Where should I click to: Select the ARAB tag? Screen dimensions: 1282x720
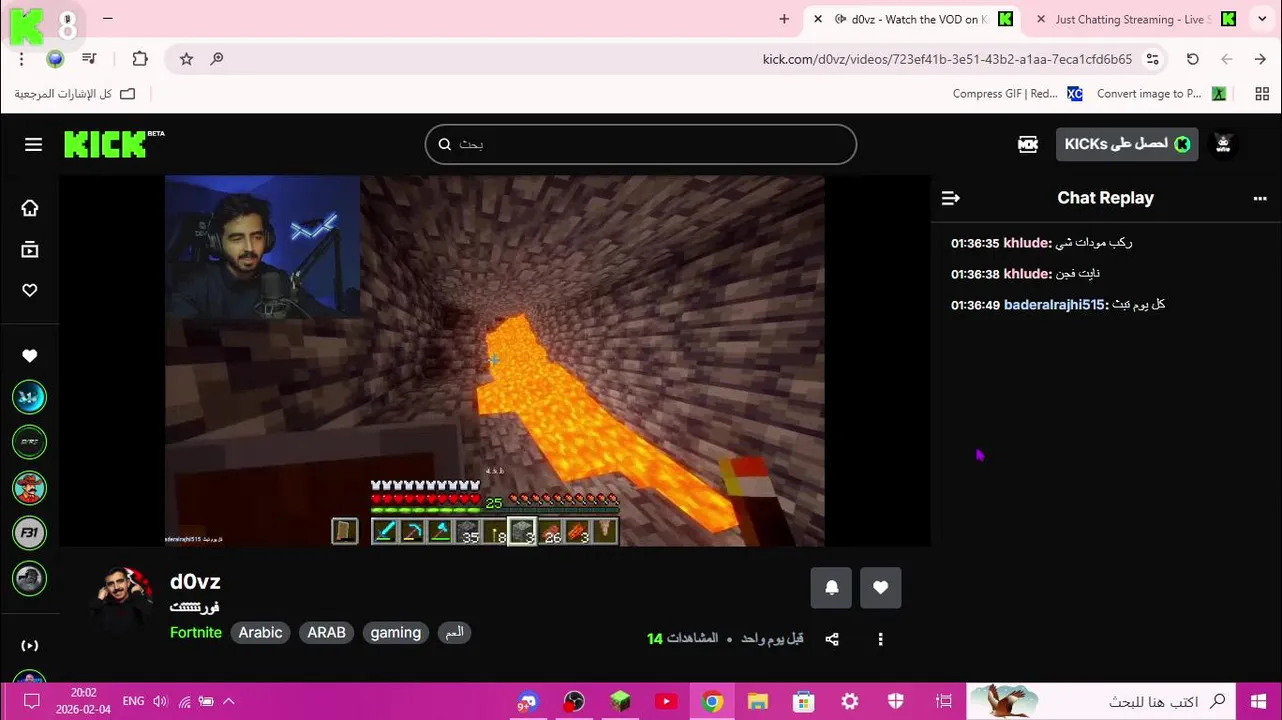pyautogui.click(x=326, y=633)
